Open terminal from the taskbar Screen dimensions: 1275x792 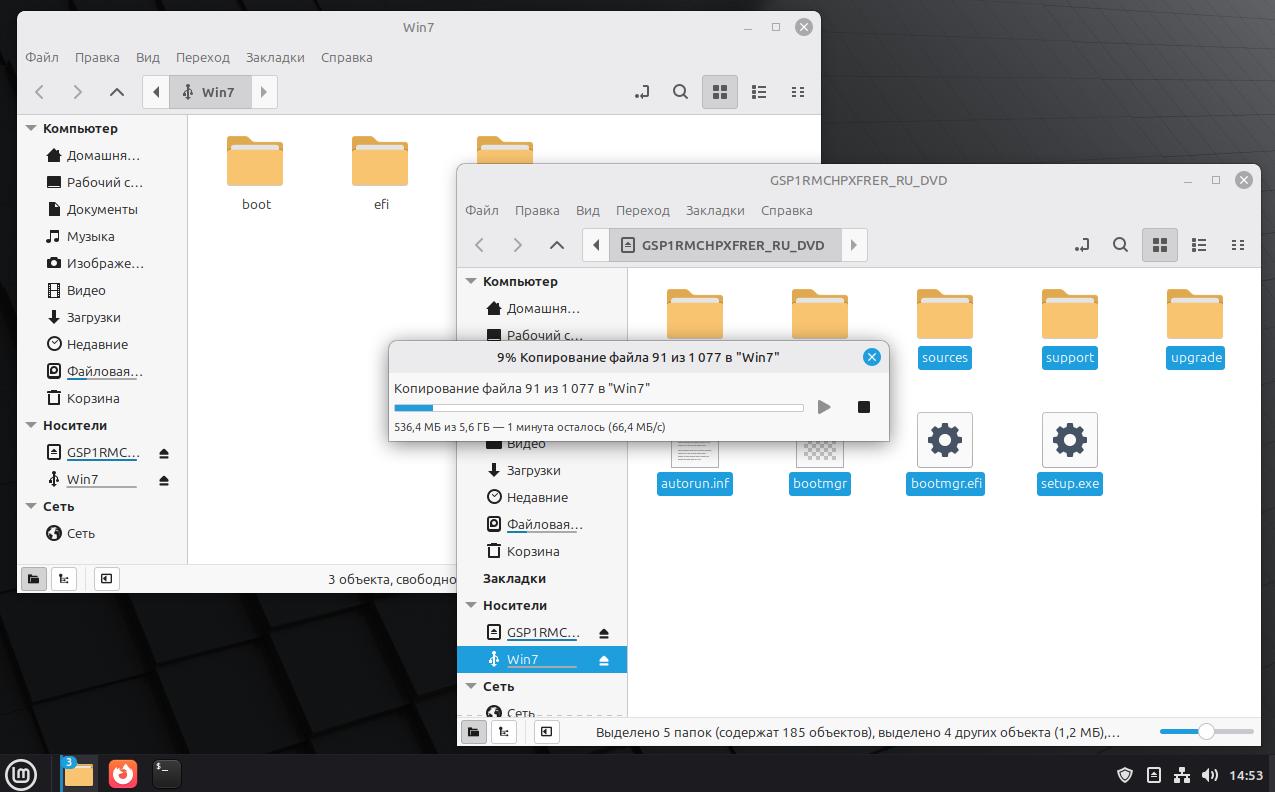coord(167,773)
